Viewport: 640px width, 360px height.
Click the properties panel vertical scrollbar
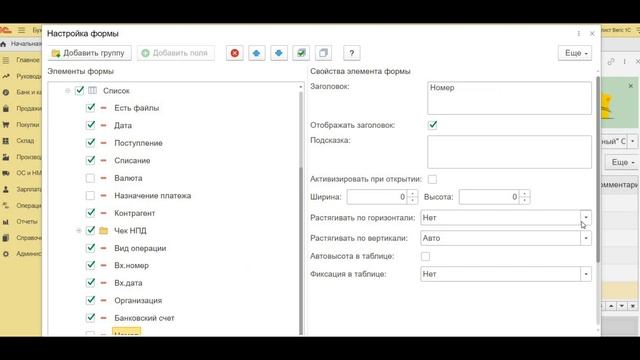click(x=598, y=169)
